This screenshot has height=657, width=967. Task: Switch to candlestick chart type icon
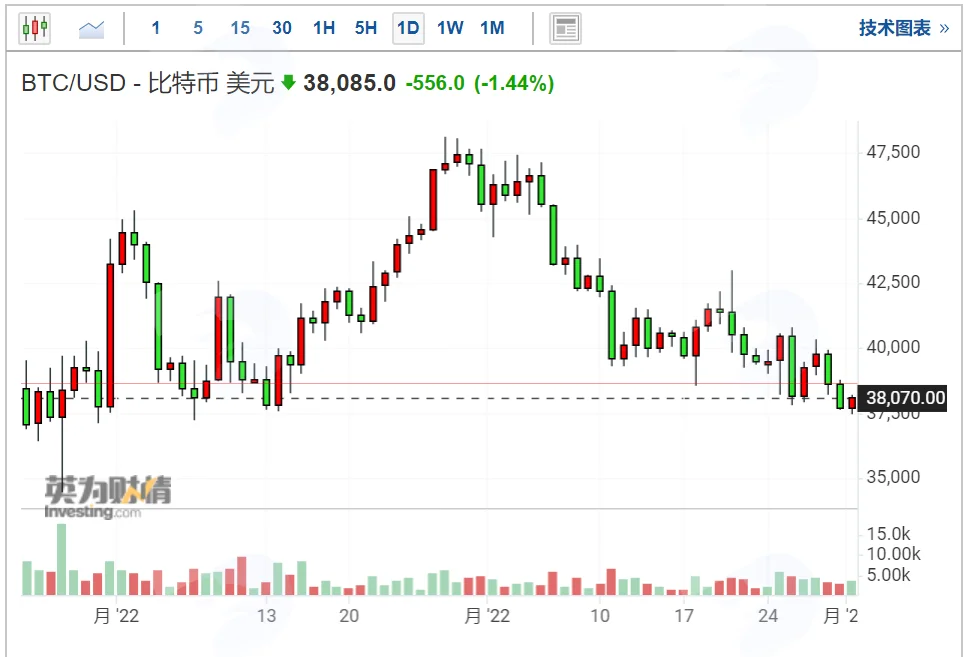coord(35,28)
